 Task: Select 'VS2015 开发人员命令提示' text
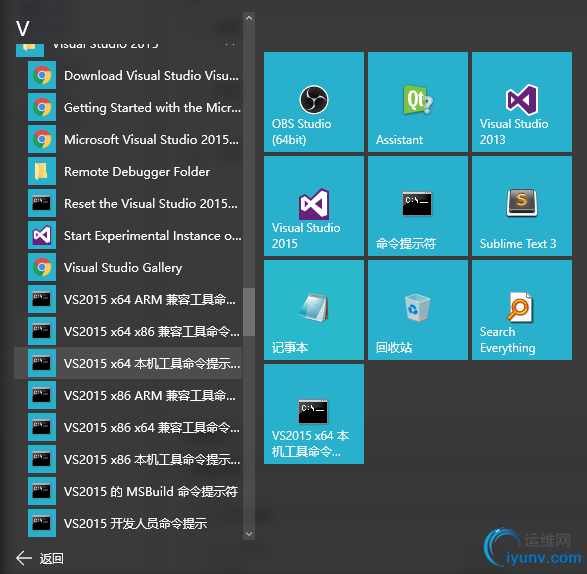pos(136,523)
